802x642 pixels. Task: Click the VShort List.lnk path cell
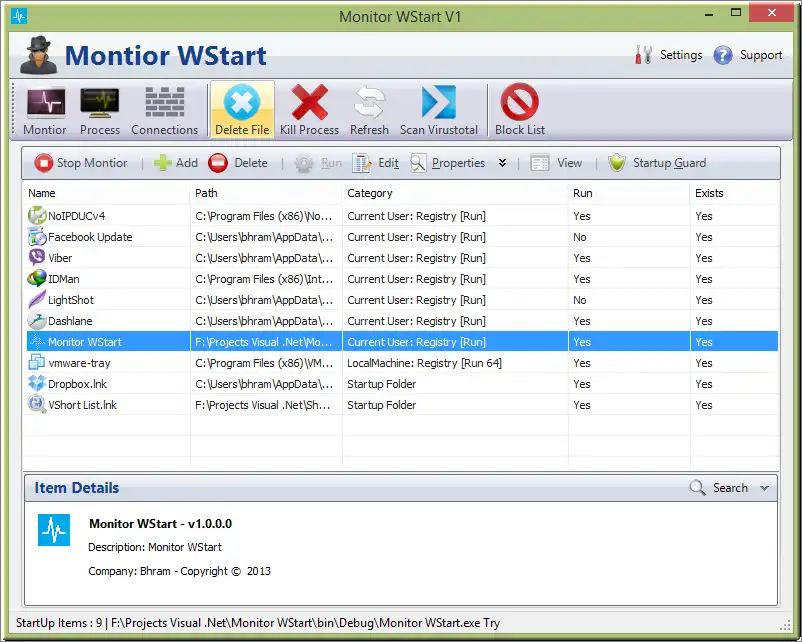pyautogui.click(x=263, y=405)
